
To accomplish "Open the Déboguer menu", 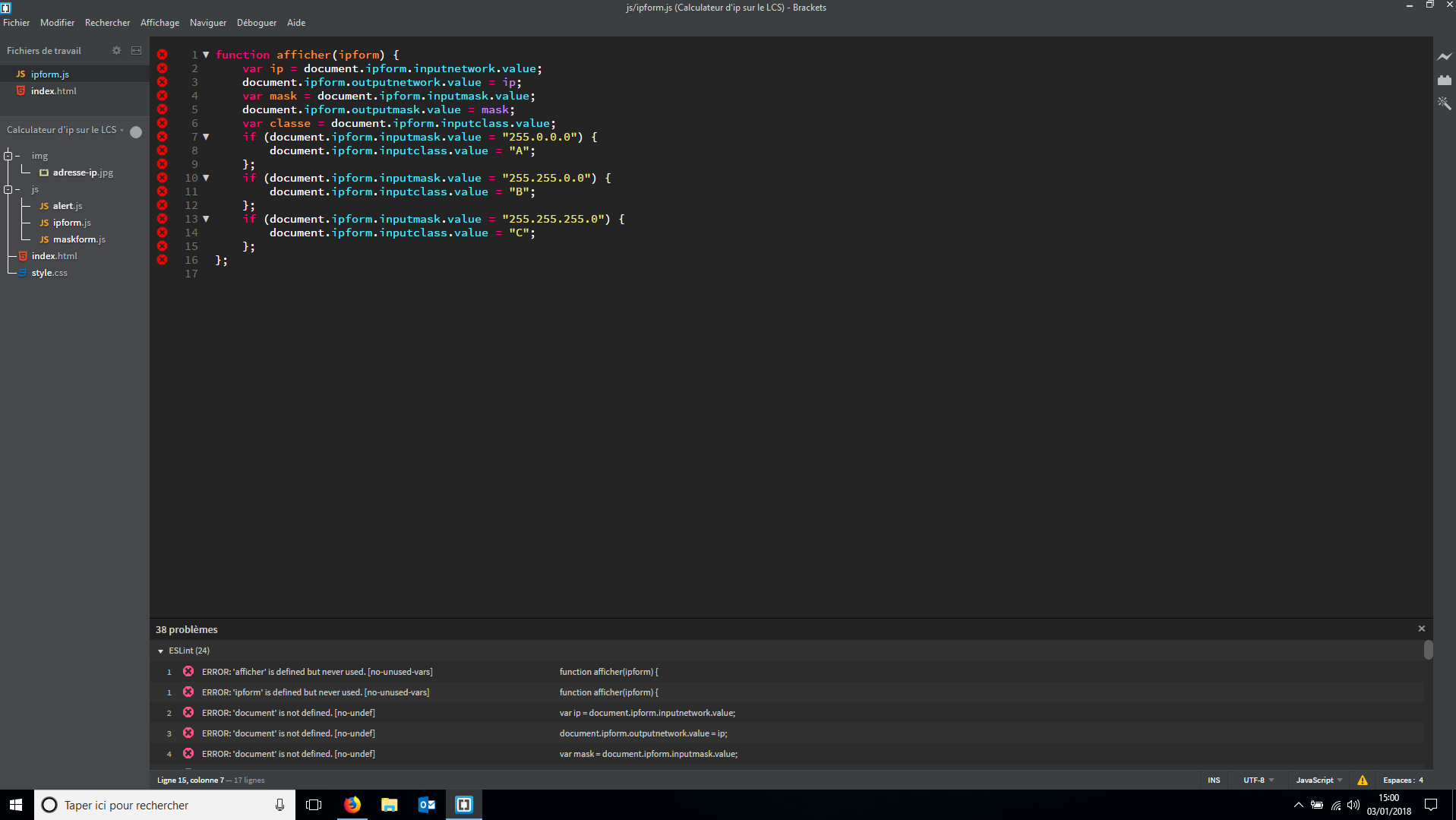I will 257,23.
